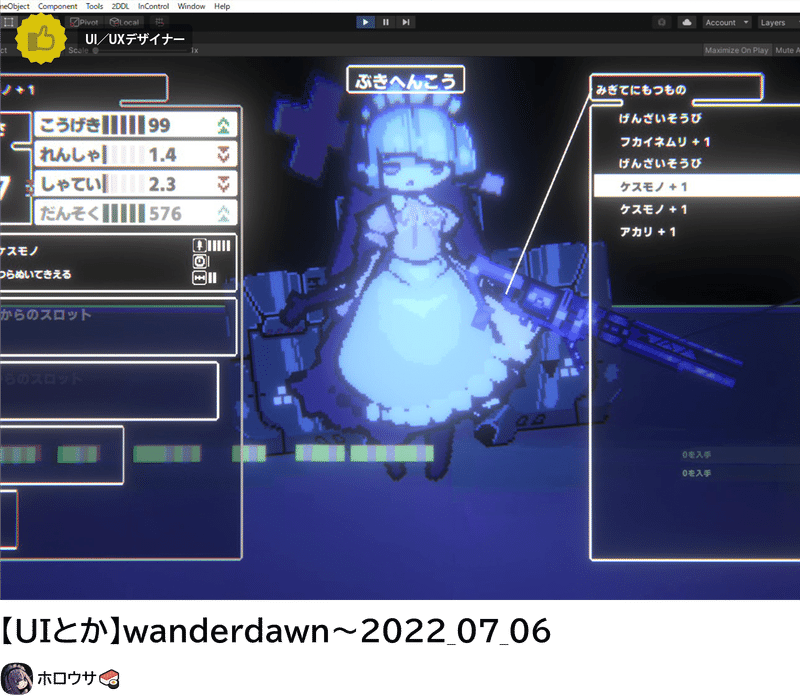800x696 pixels.
Task: Click the こうげき 99 stat row
Action: 136,125
